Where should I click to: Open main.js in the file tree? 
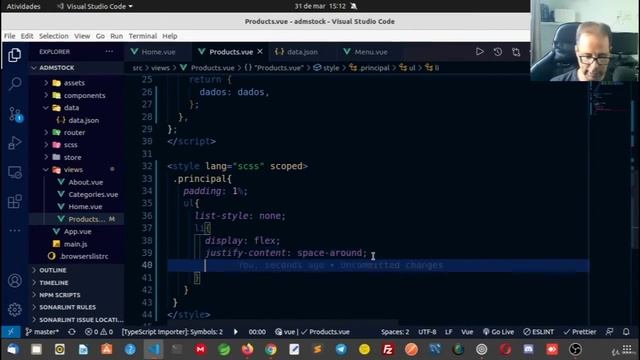point(76,244)
